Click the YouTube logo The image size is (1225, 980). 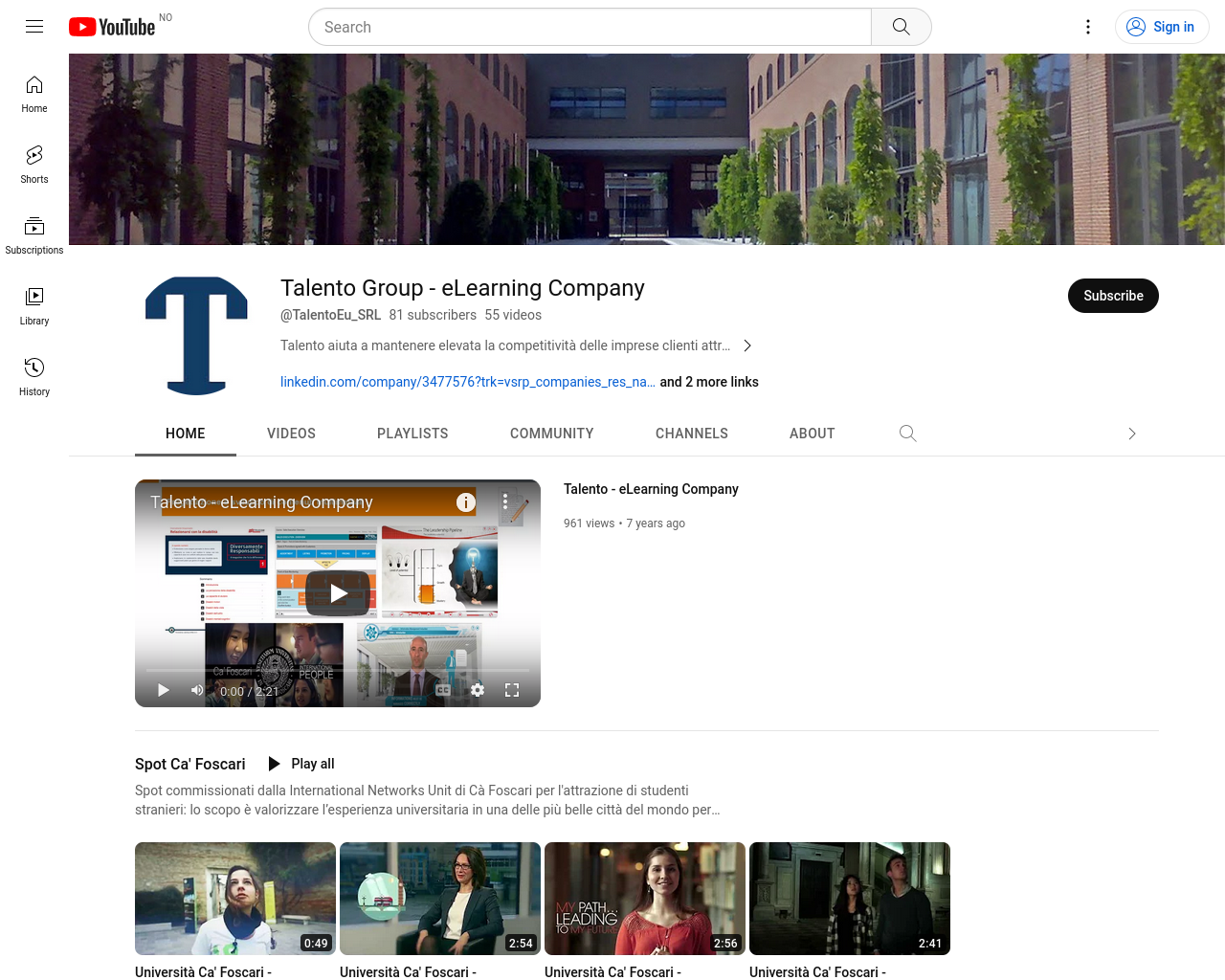(x=112, y=27)
